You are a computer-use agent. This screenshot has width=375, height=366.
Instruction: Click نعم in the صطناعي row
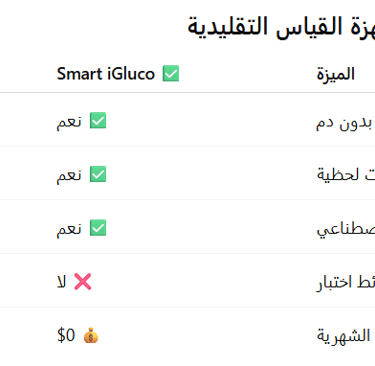[x=69, y=229]
